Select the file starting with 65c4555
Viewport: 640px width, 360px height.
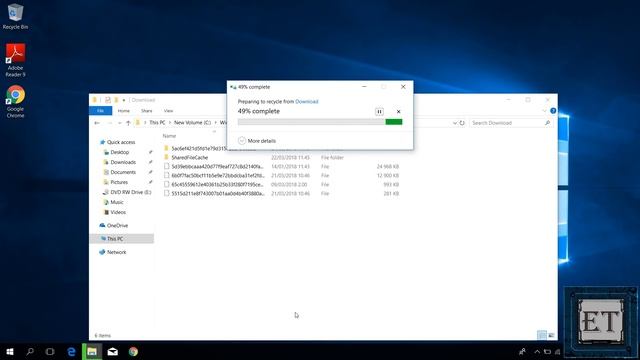tap(217, 184)
